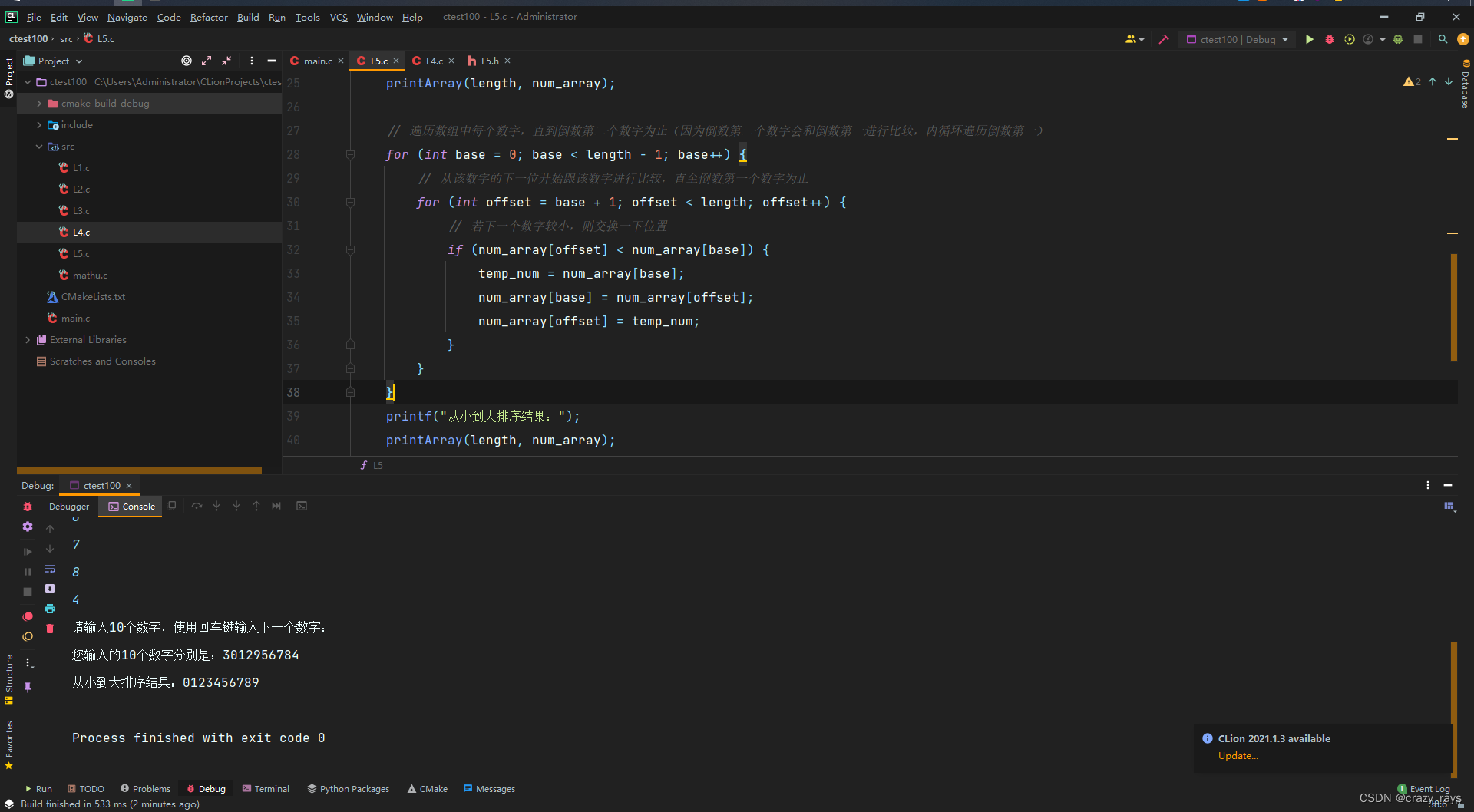Open profiler dropdown arrow in toolbar
This screenshot has height=812, width=1474.
(x=1383, y=39)
